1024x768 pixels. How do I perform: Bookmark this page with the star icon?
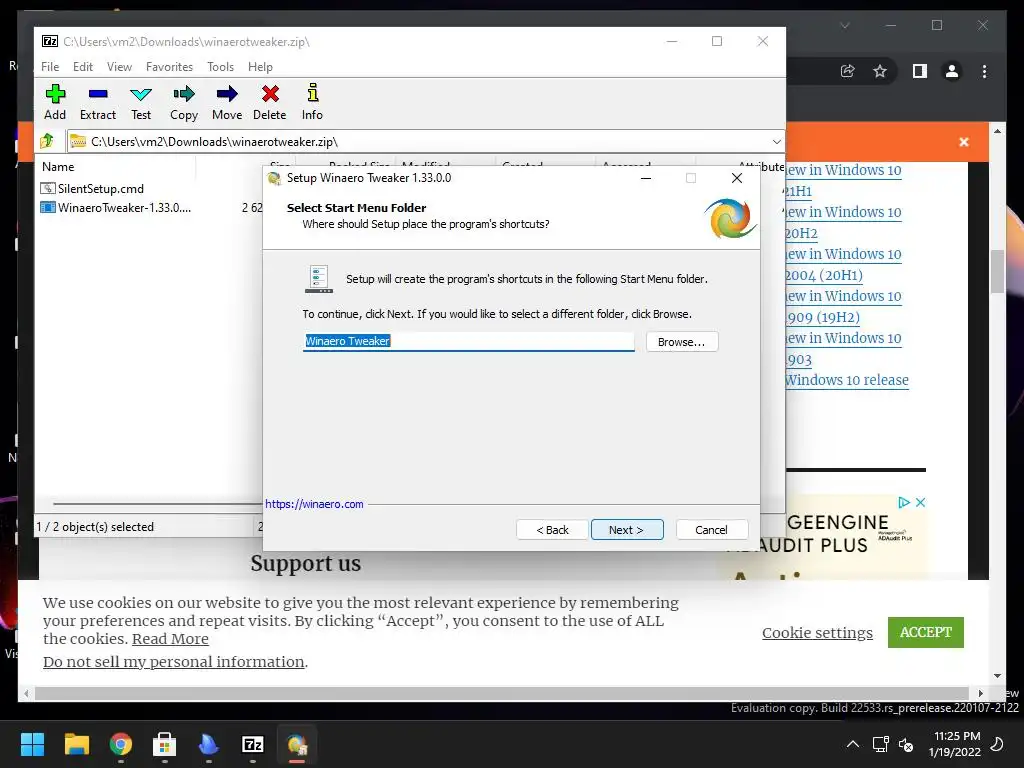pos(880,71)
